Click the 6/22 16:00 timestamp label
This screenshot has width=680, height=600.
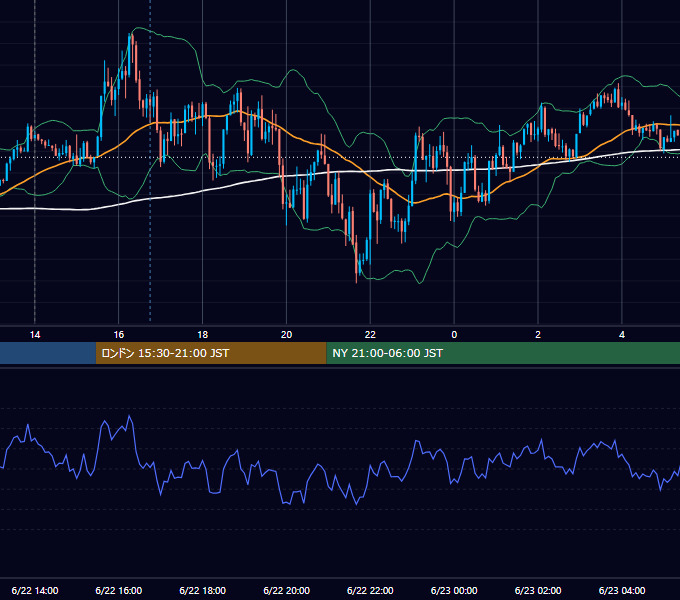118,590
